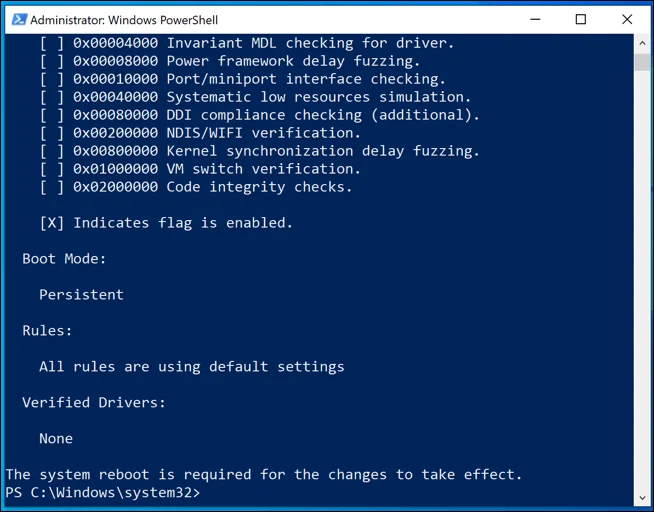Click the "Administrator: Windows PowerShell" title text
Screen dimensions: 654x512
coord(124,19)
